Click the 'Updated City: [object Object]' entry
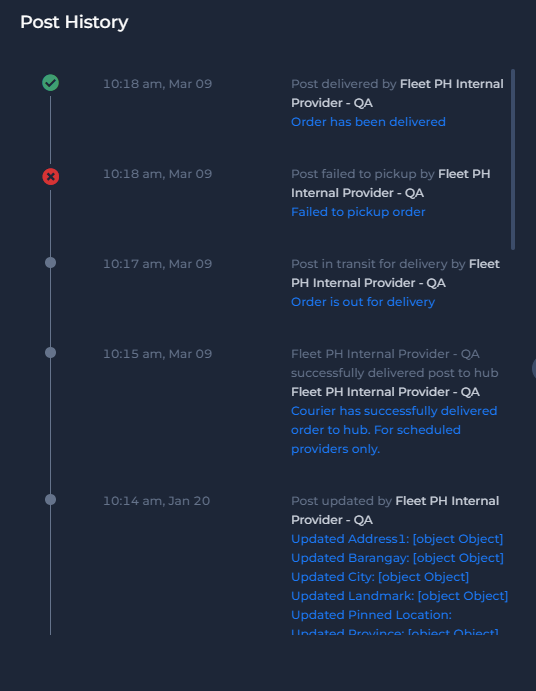Screen dimensions: 536x691 (x=380, y=577)
